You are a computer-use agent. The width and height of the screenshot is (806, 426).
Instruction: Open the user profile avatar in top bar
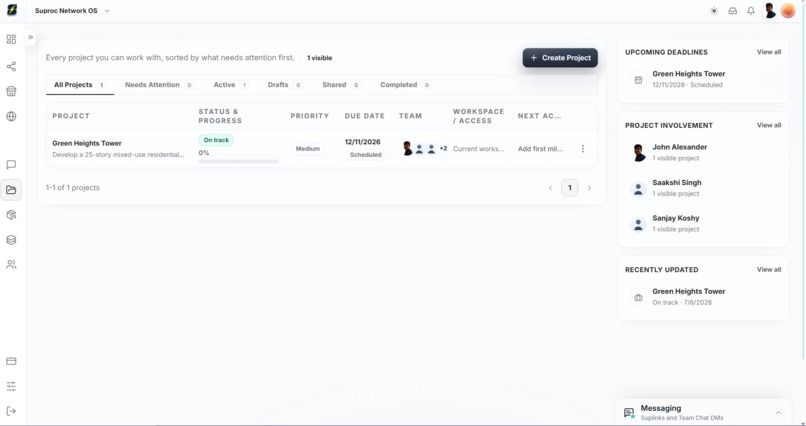click(x=770, y=11)
